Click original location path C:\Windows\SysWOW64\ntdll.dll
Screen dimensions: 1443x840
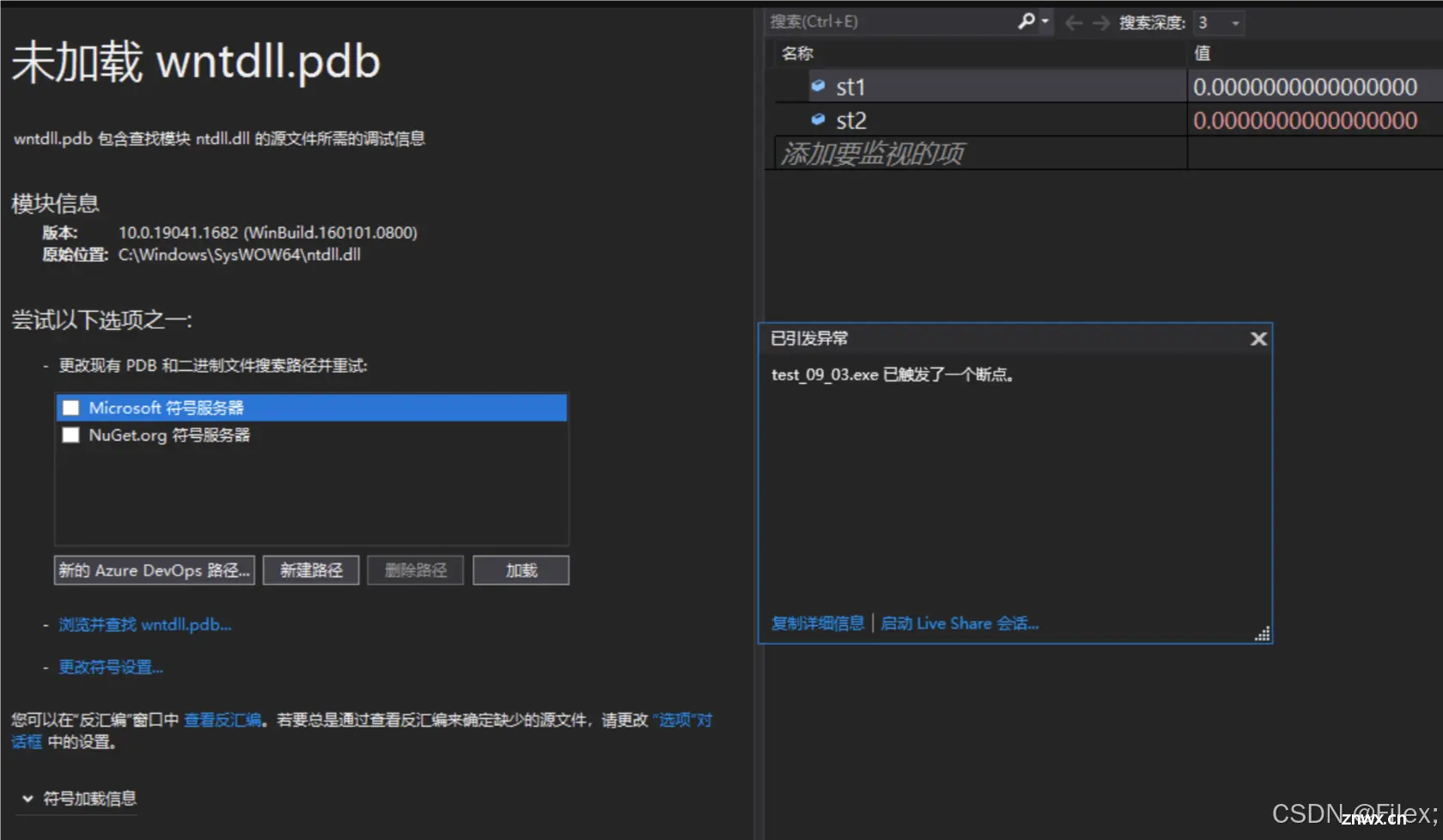(x=240, y=255)
